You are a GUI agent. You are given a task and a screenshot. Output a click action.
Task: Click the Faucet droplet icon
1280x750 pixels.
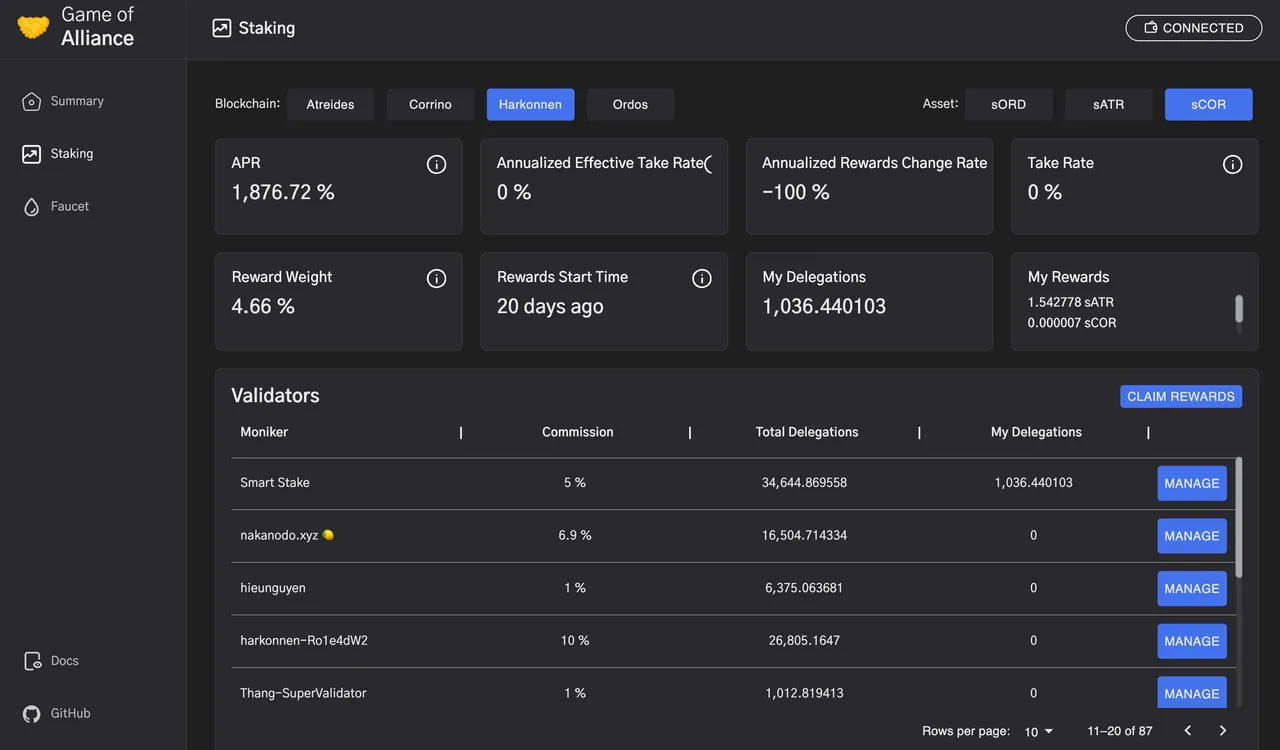[x=32, y=207]
